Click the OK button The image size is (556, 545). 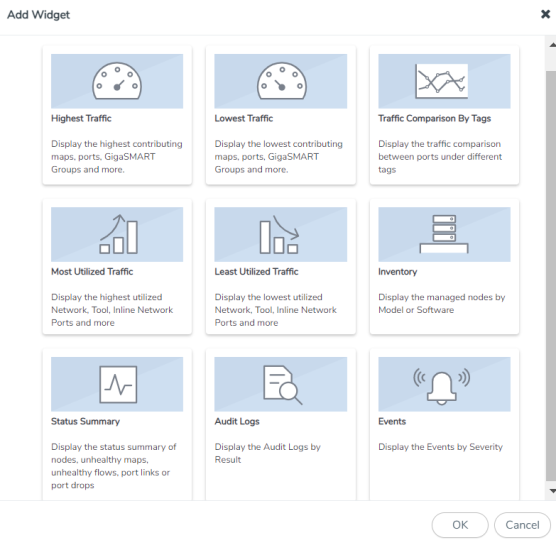click(x=460, y=525)
